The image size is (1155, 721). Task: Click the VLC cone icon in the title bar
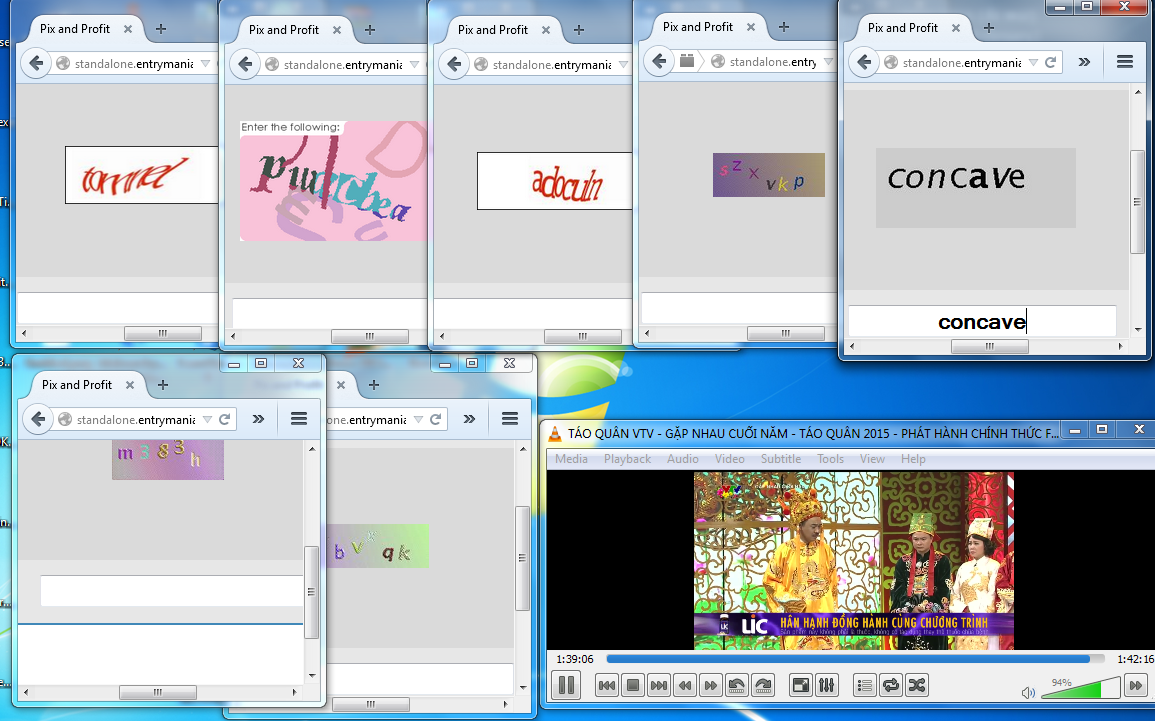[x=554, y=433]
